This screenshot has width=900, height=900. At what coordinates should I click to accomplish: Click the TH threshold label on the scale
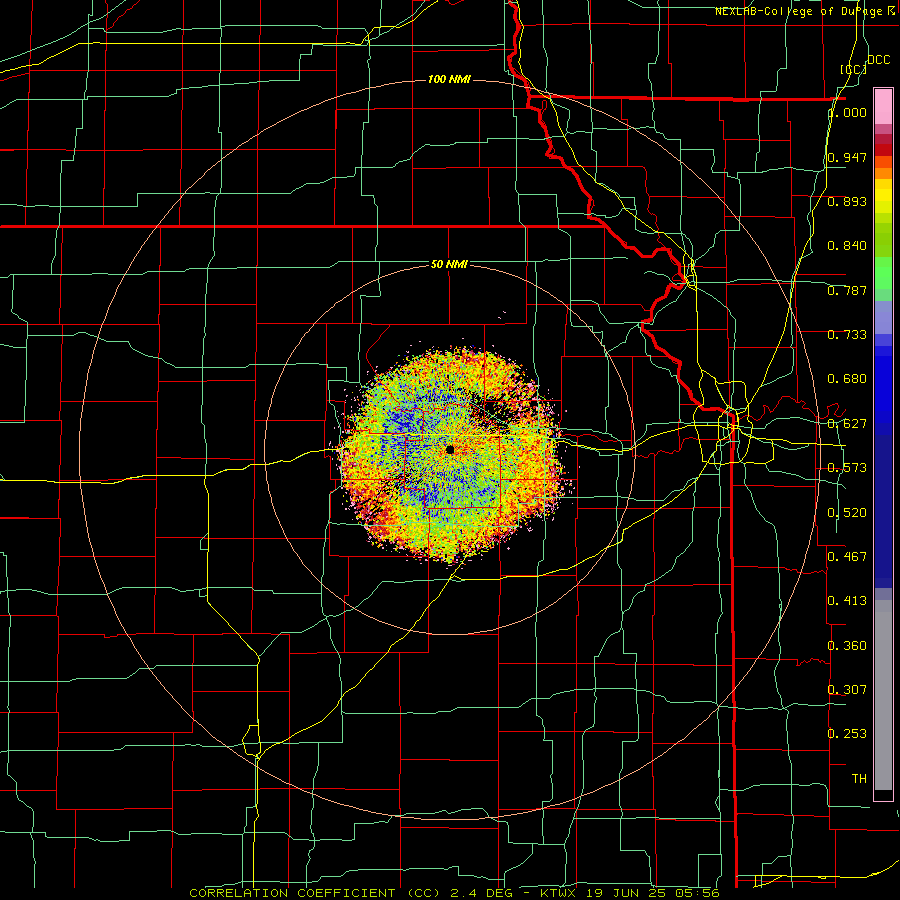859,779
